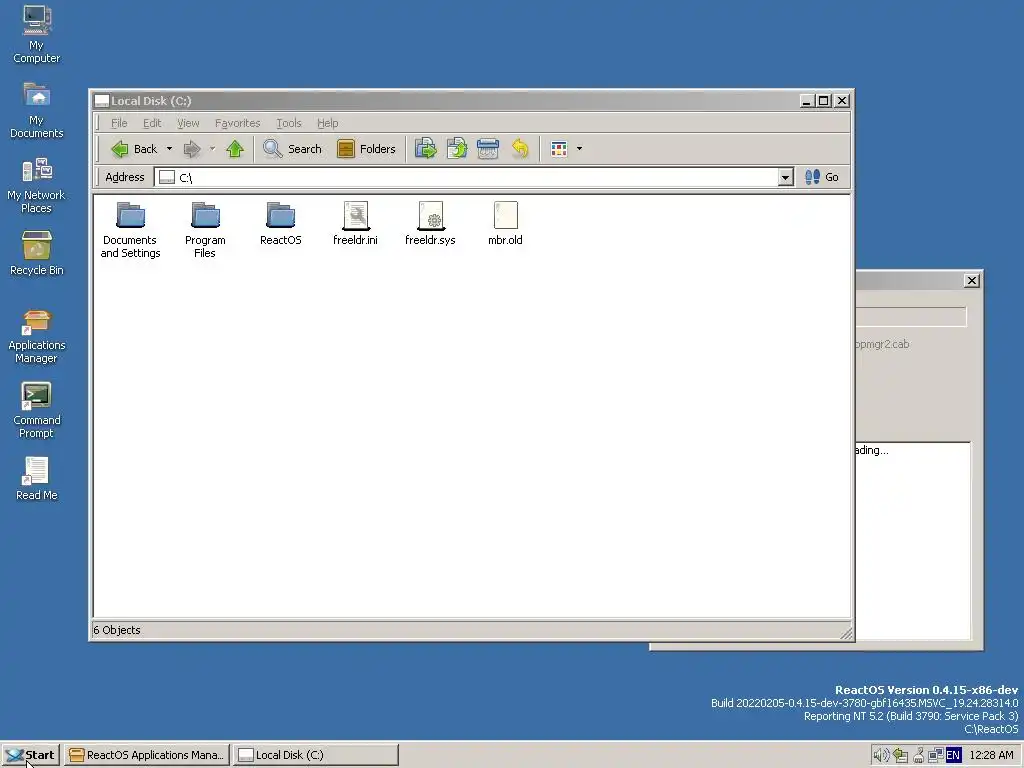This screenshot has height=768, width=1024.
Task: Select the mbr.old file
Action: click(x=505, y=224)
